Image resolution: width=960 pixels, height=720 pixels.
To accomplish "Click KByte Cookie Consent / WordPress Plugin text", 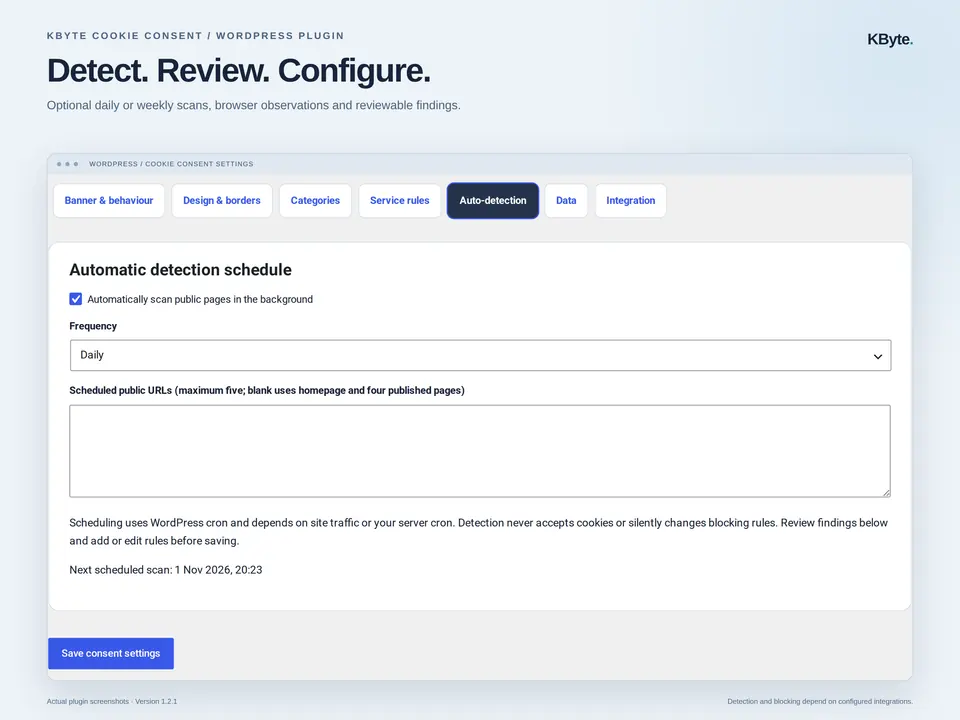I will pos(195,36).
